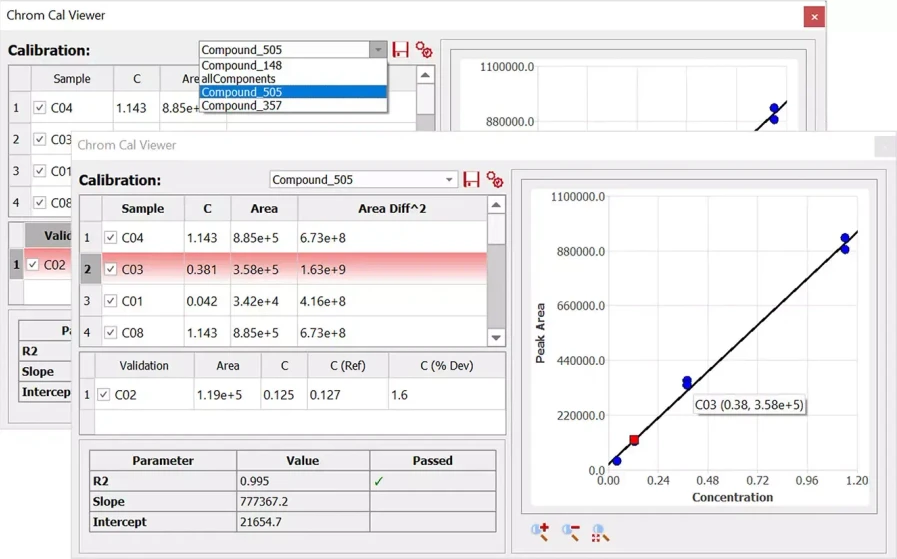Image resolution: width=897 pixels, height=559 pixels.
Task: Click validation area cell 1.19e+5
Action: [228, 395]
